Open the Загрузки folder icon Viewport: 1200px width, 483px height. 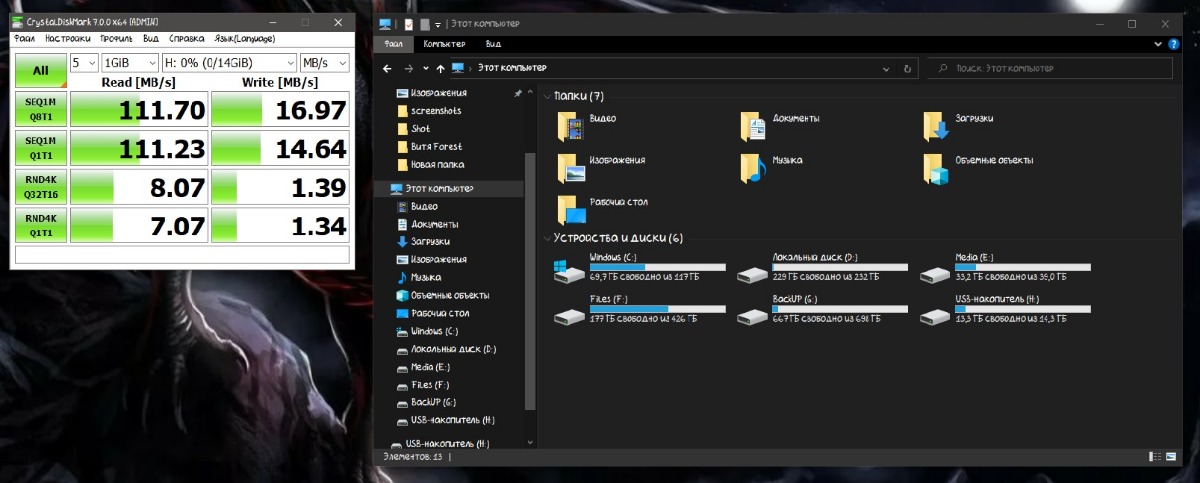[935, 126]
